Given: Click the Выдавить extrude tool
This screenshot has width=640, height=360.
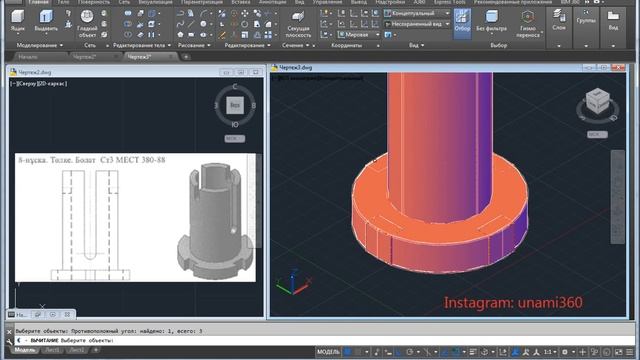Looking at the screenshot, I should point(46,21).
